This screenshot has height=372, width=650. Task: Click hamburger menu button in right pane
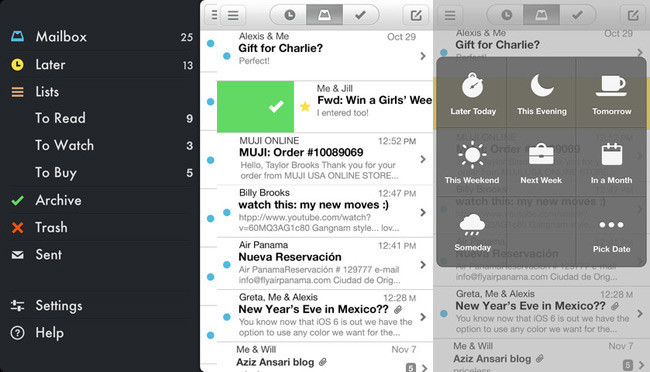tap(450, 15)
